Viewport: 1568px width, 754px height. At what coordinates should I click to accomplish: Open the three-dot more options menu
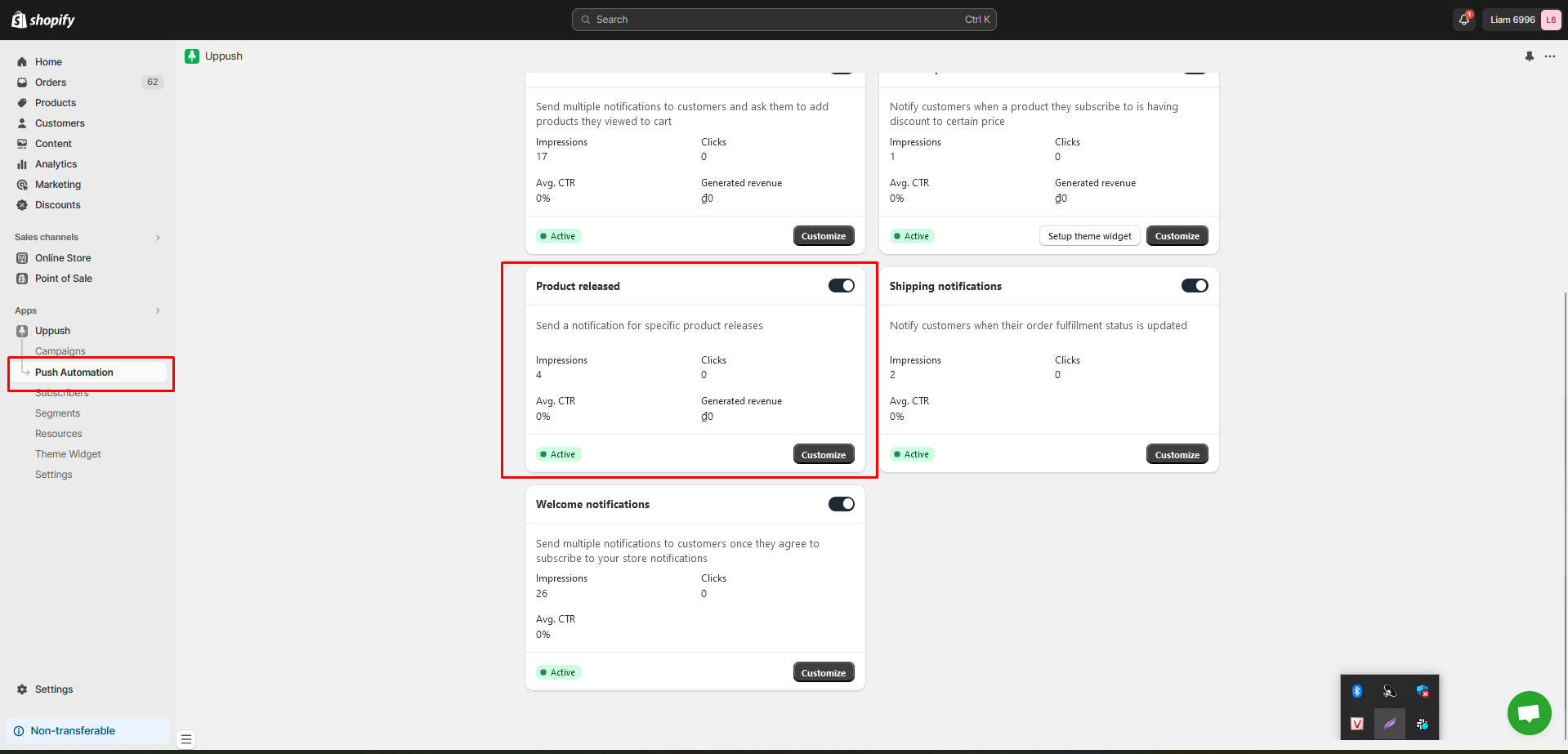[x=1550, y=56]
